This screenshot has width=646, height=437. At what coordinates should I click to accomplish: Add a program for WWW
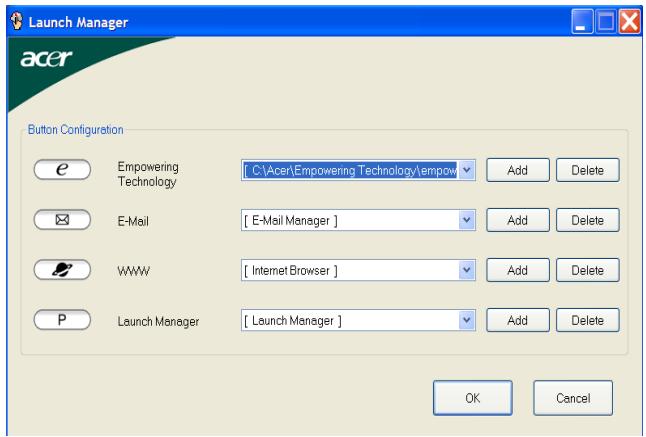(518, 271)
